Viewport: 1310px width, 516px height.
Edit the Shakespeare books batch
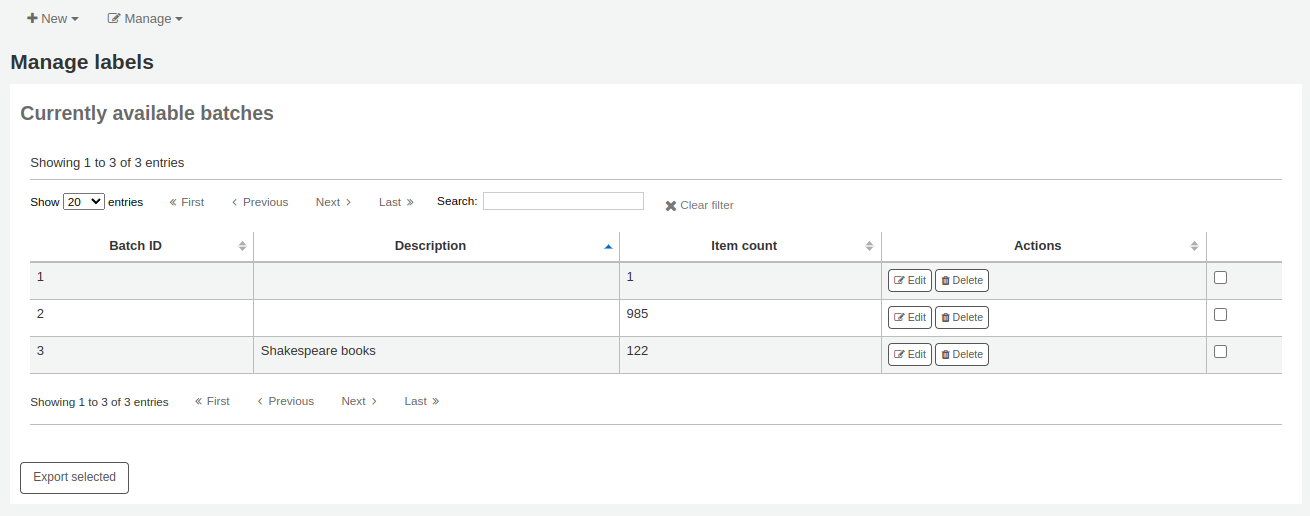tap(909, 355)
